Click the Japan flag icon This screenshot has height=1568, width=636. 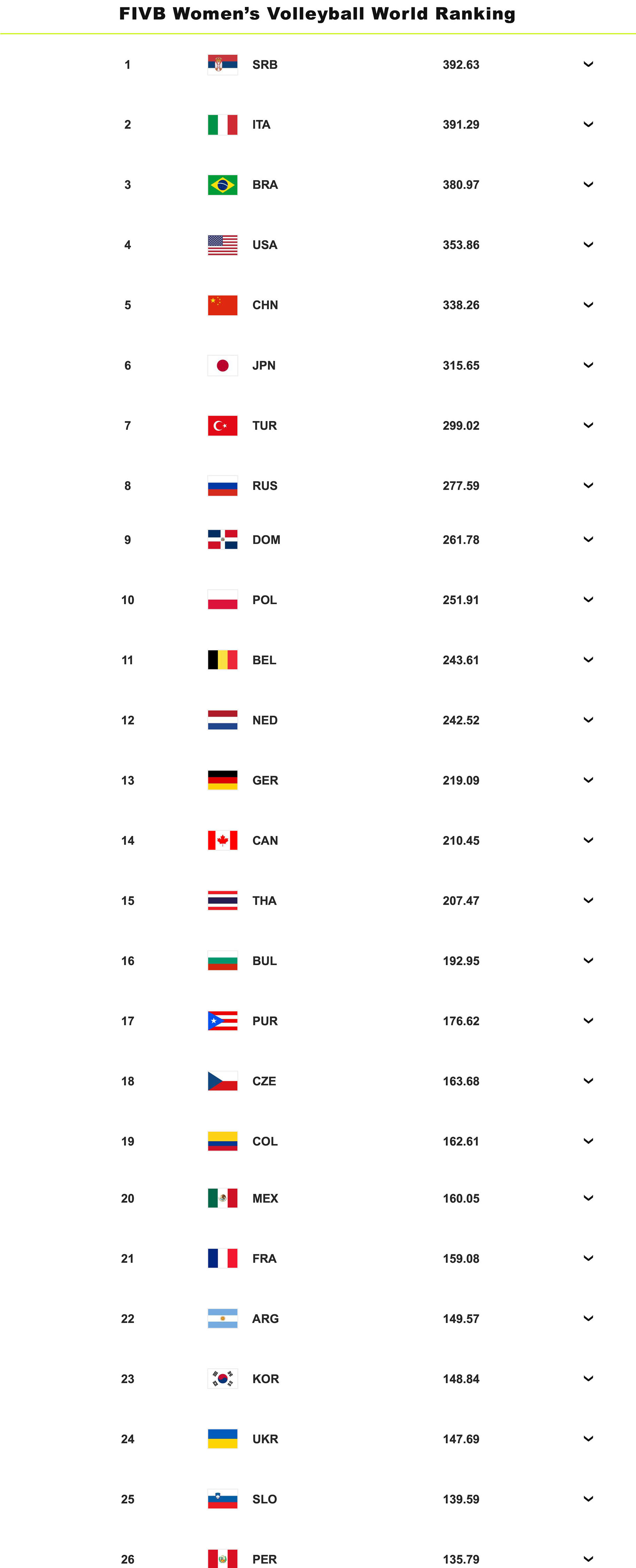click(222, 365)
